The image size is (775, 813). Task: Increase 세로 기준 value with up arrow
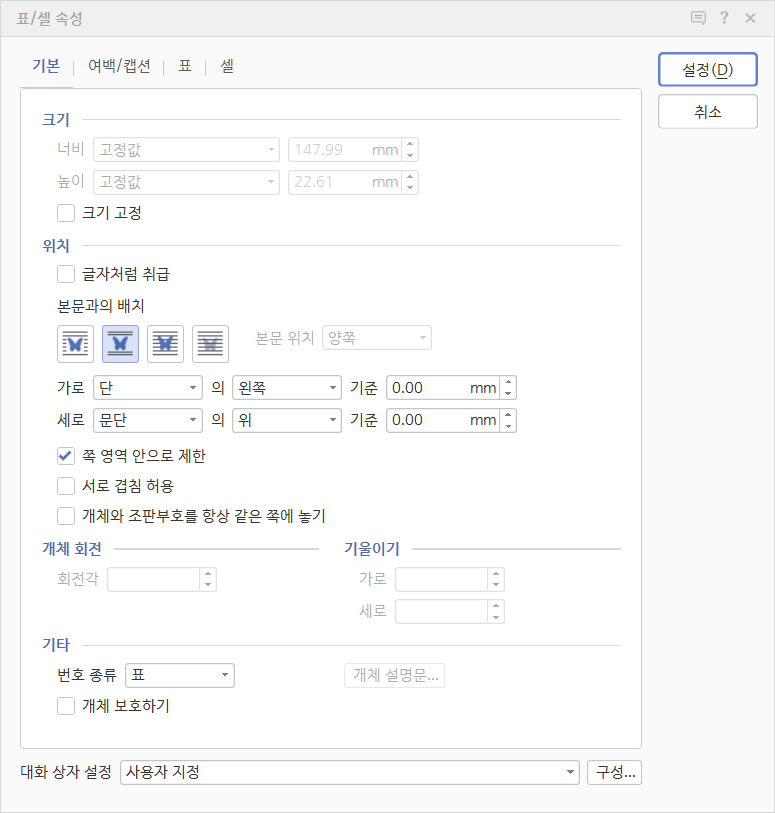click(509, 414)
